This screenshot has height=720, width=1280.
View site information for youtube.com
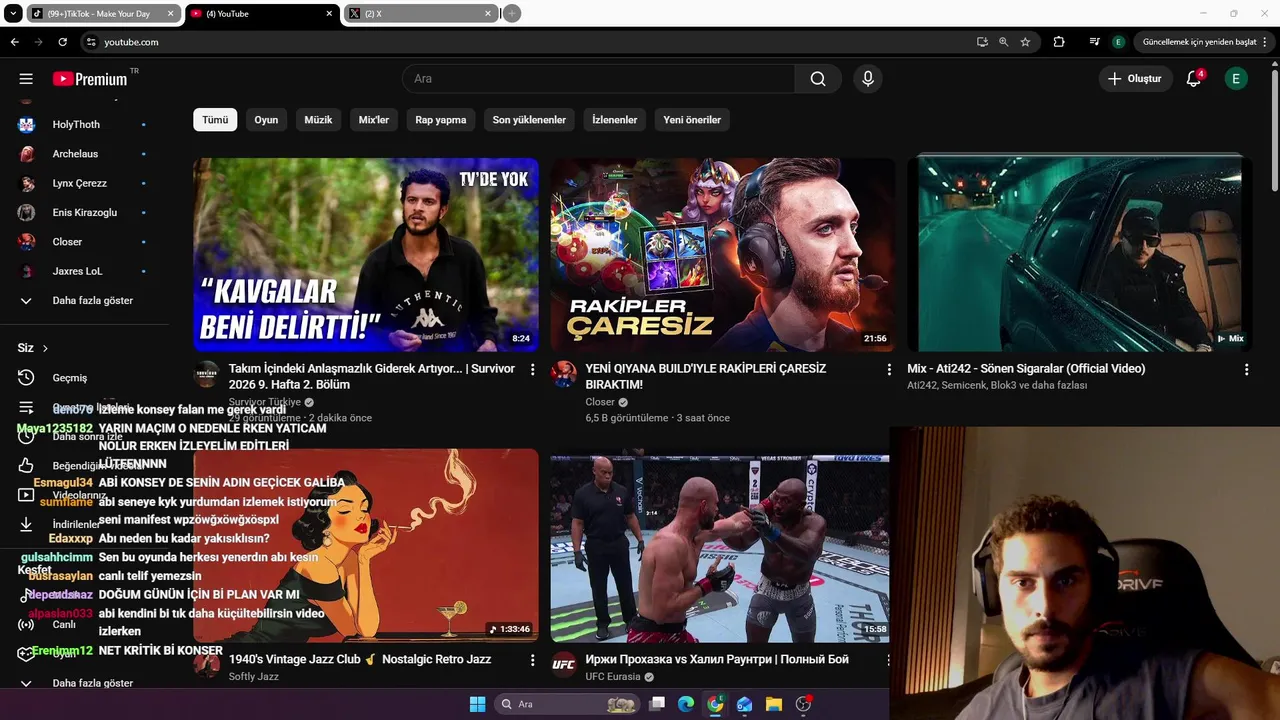pos(91,42)
